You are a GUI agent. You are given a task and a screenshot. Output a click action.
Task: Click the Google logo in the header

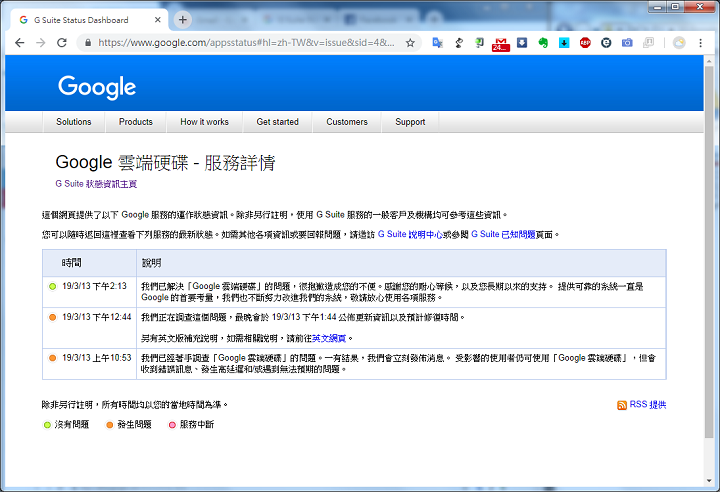pyautogui.click(x=97, y=87)
